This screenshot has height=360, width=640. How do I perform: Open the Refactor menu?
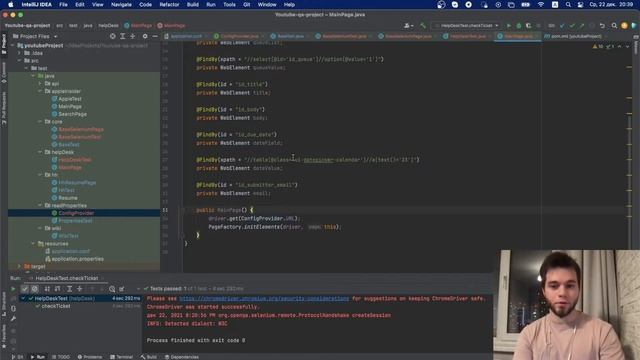pos(169,4)
